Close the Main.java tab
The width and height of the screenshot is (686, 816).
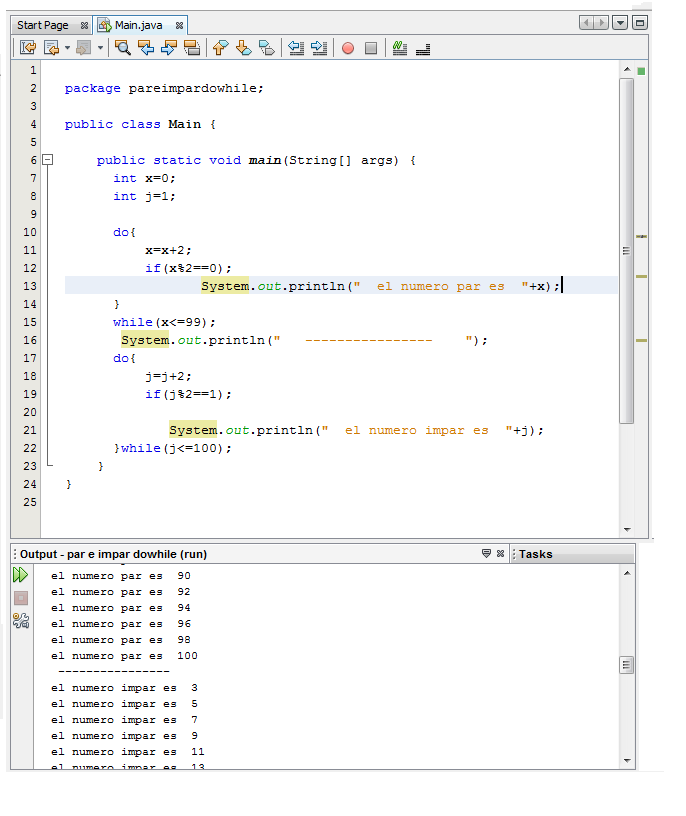(179, 25)
